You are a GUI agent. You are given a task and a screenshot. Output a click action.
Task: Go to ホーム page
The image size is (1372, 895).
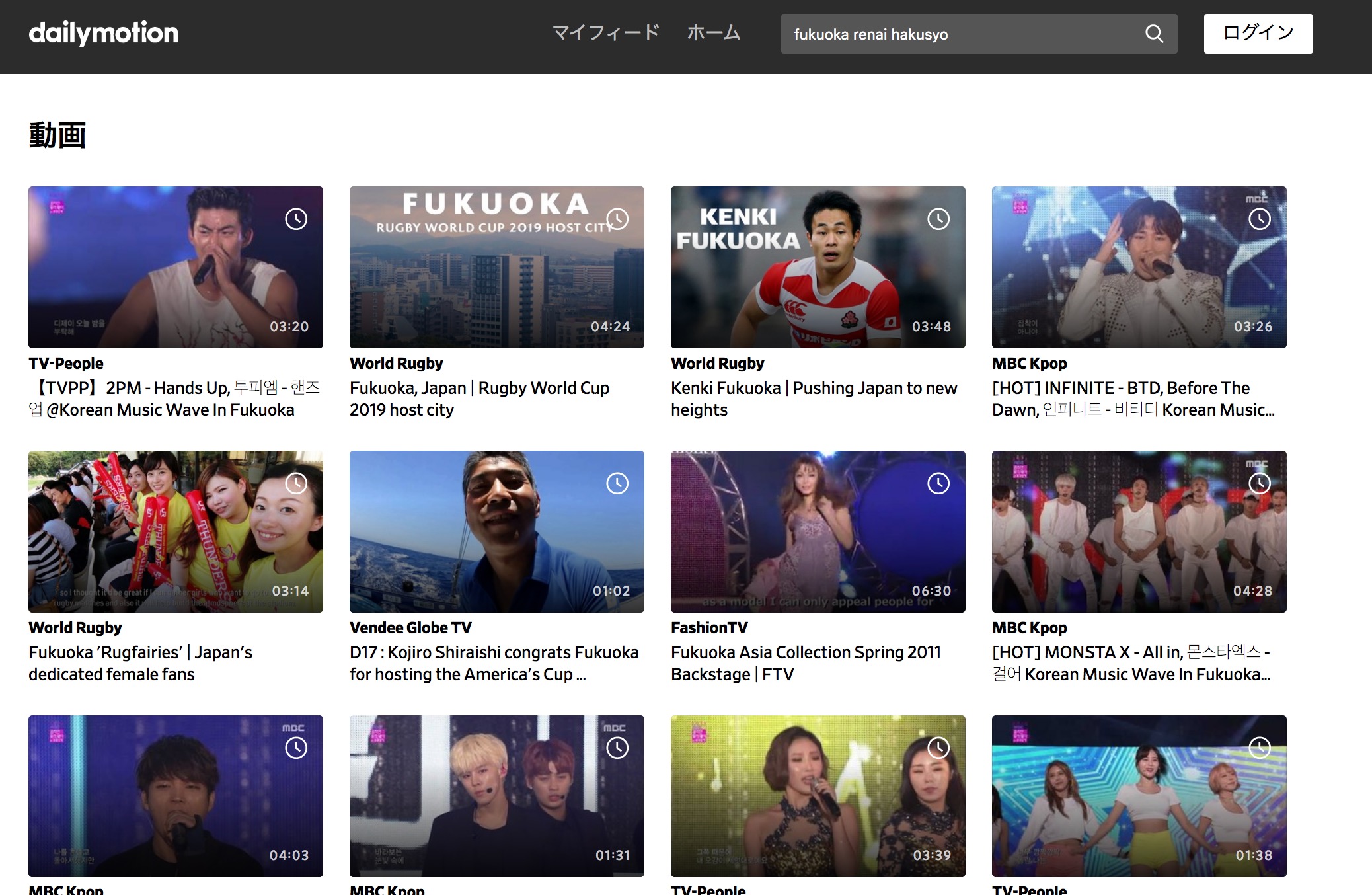pyautogui.click(x=713, y=33)
